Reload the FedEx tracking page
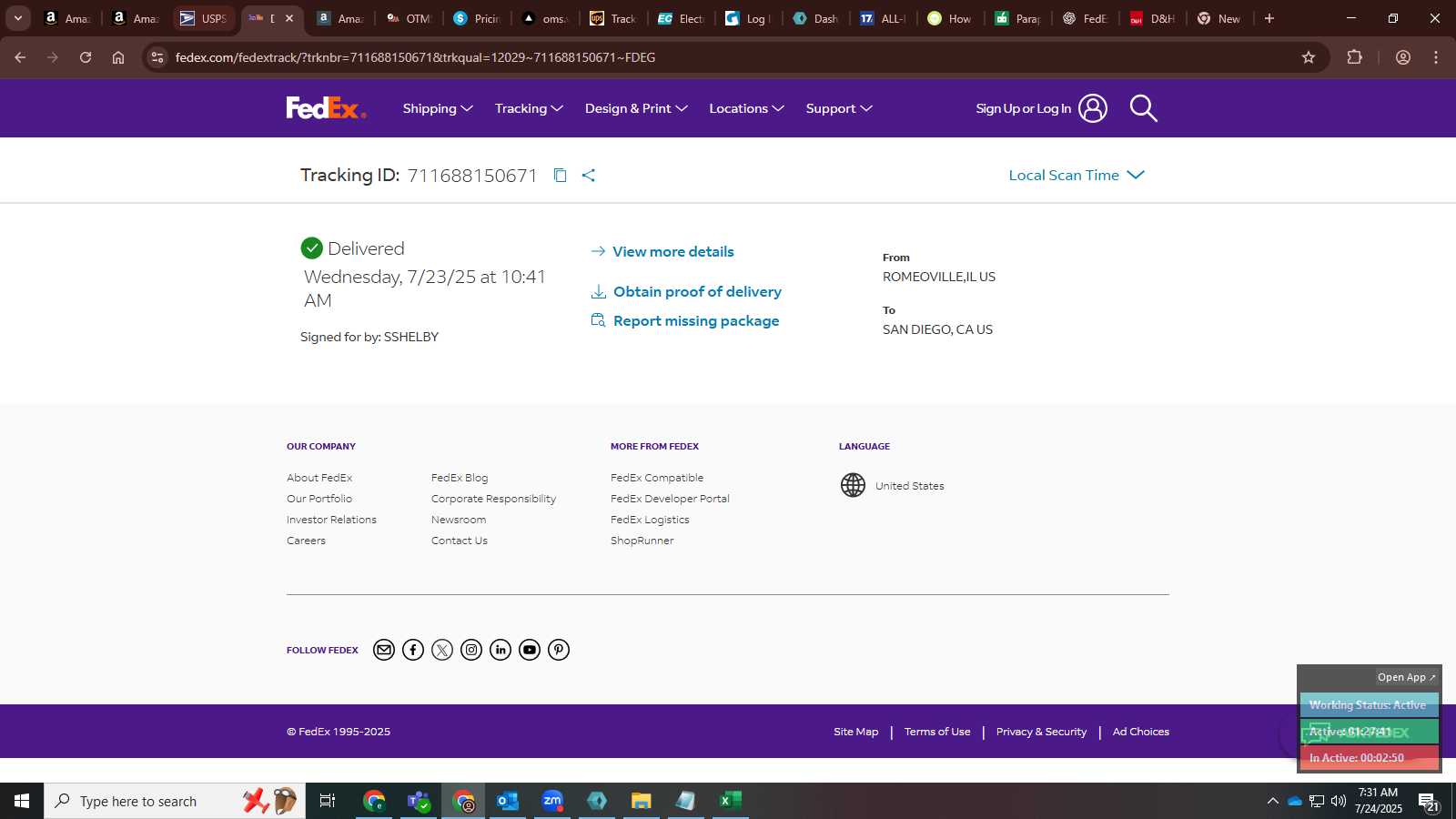 click(x=86, y=57)
